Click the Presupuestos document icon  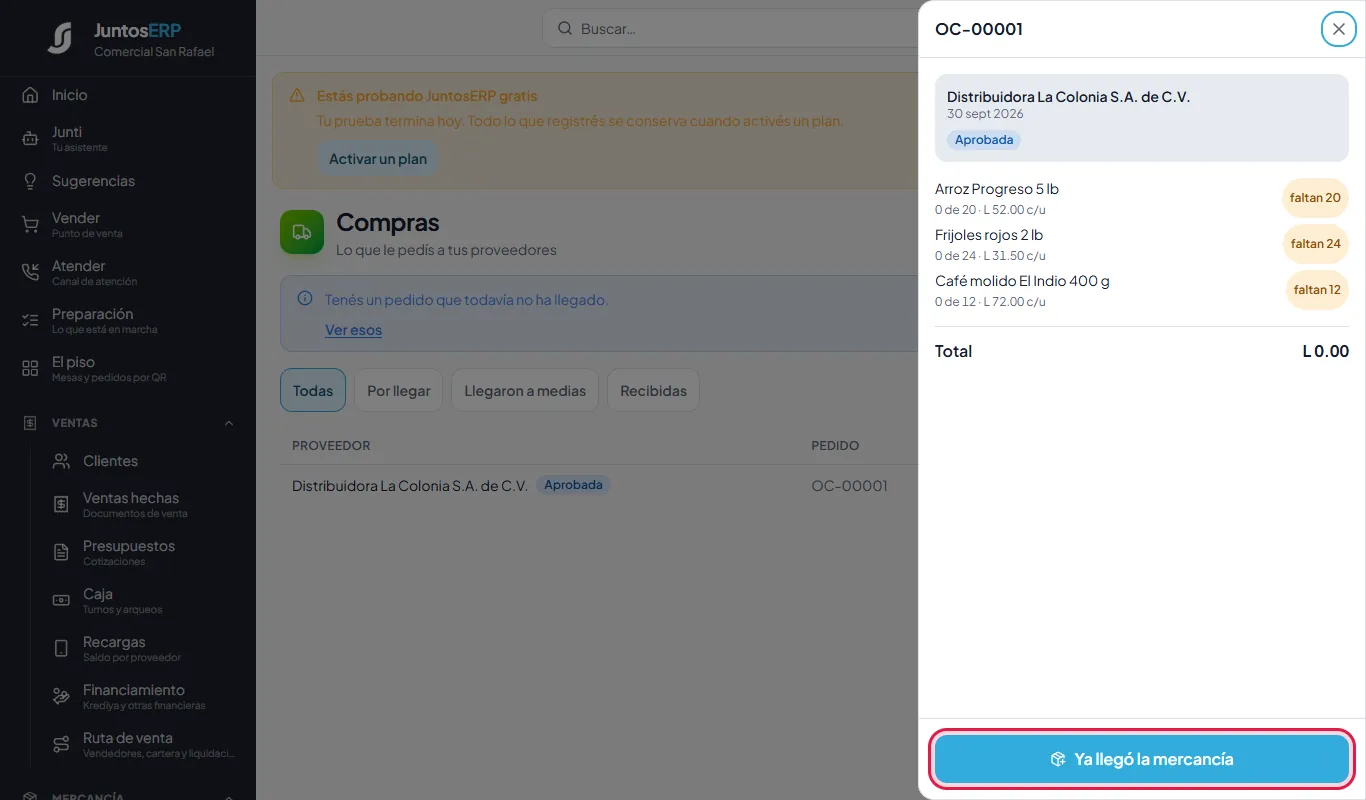point(61,553)
